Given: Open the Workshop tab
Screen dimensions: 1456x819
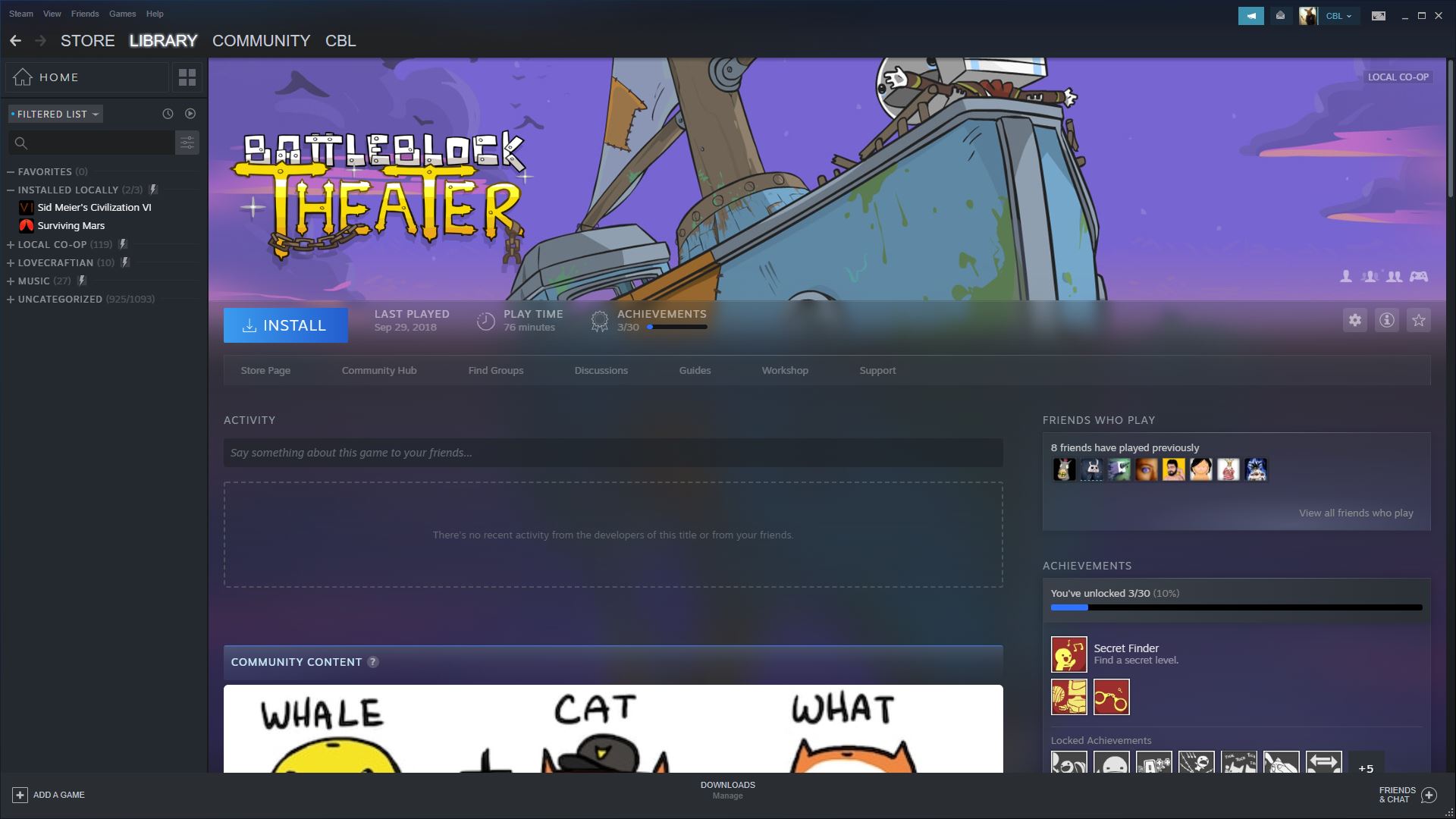Looking at the screenshot, I should tap(784, 370).
